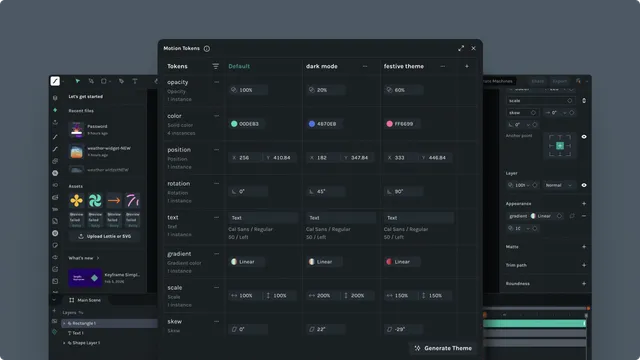Switch to the Main Scene tab
Viewport: 640px width, 360px height.
tap(85, 300)
